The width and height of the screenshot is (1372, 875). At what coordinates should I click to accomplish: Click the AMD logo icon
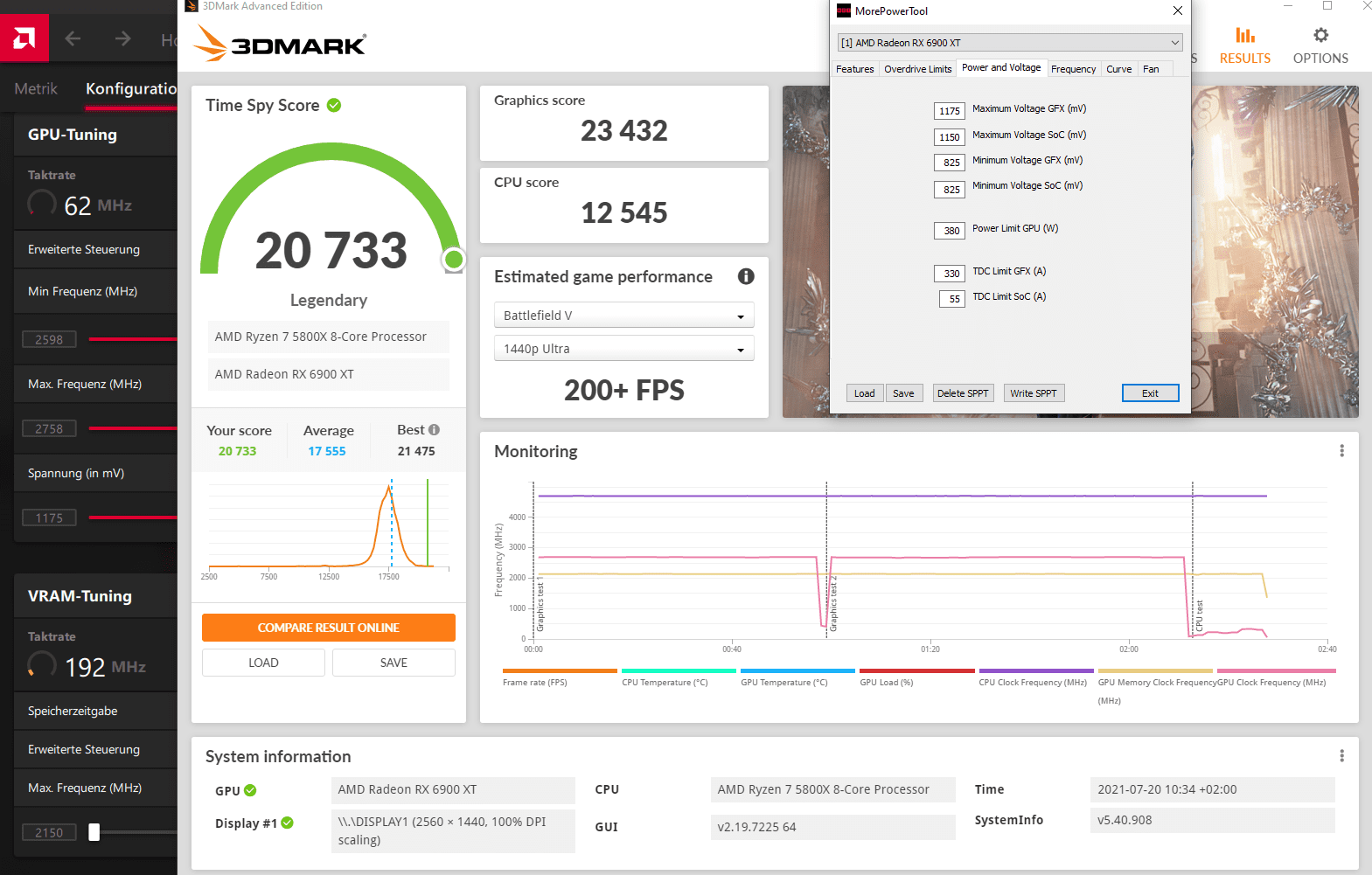coord(24,38)
